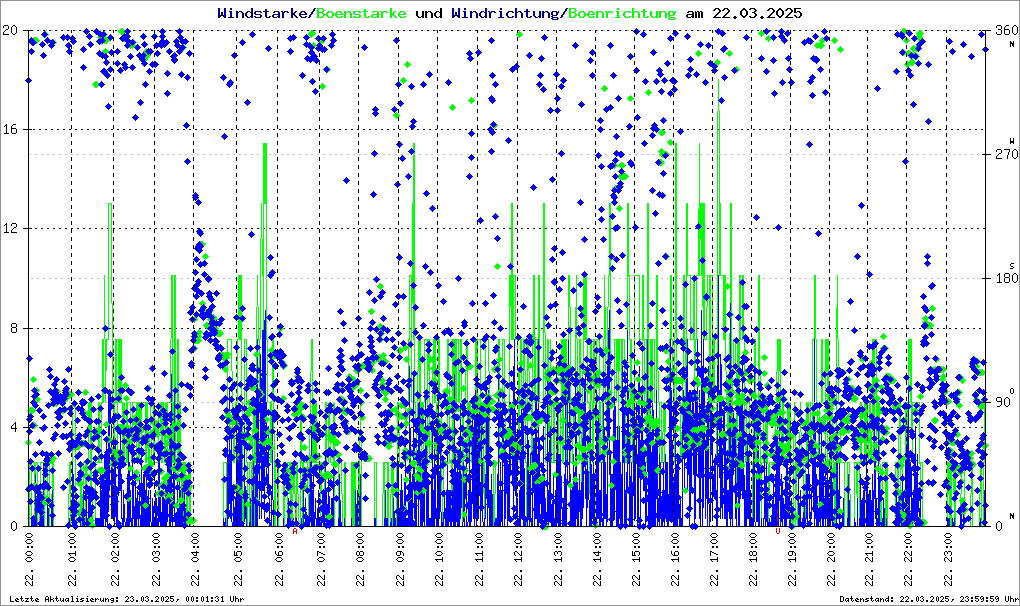Click the compass letter 'S' above 180

click(x=1012, y=266)
